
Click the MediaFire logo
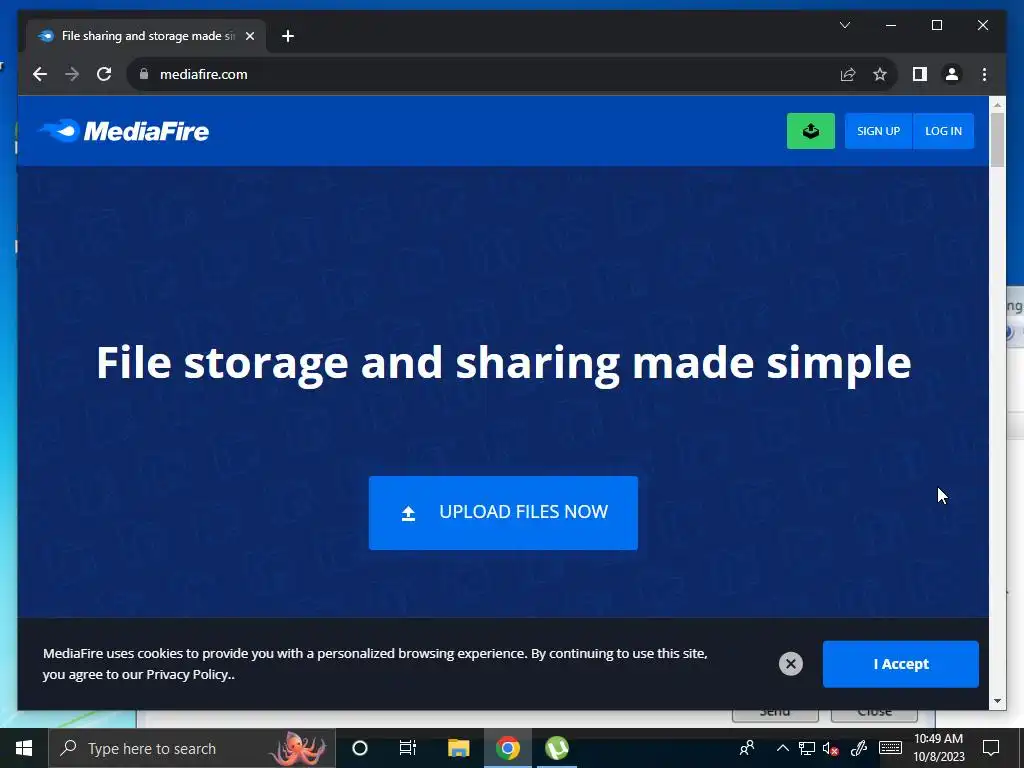[124, 131]
